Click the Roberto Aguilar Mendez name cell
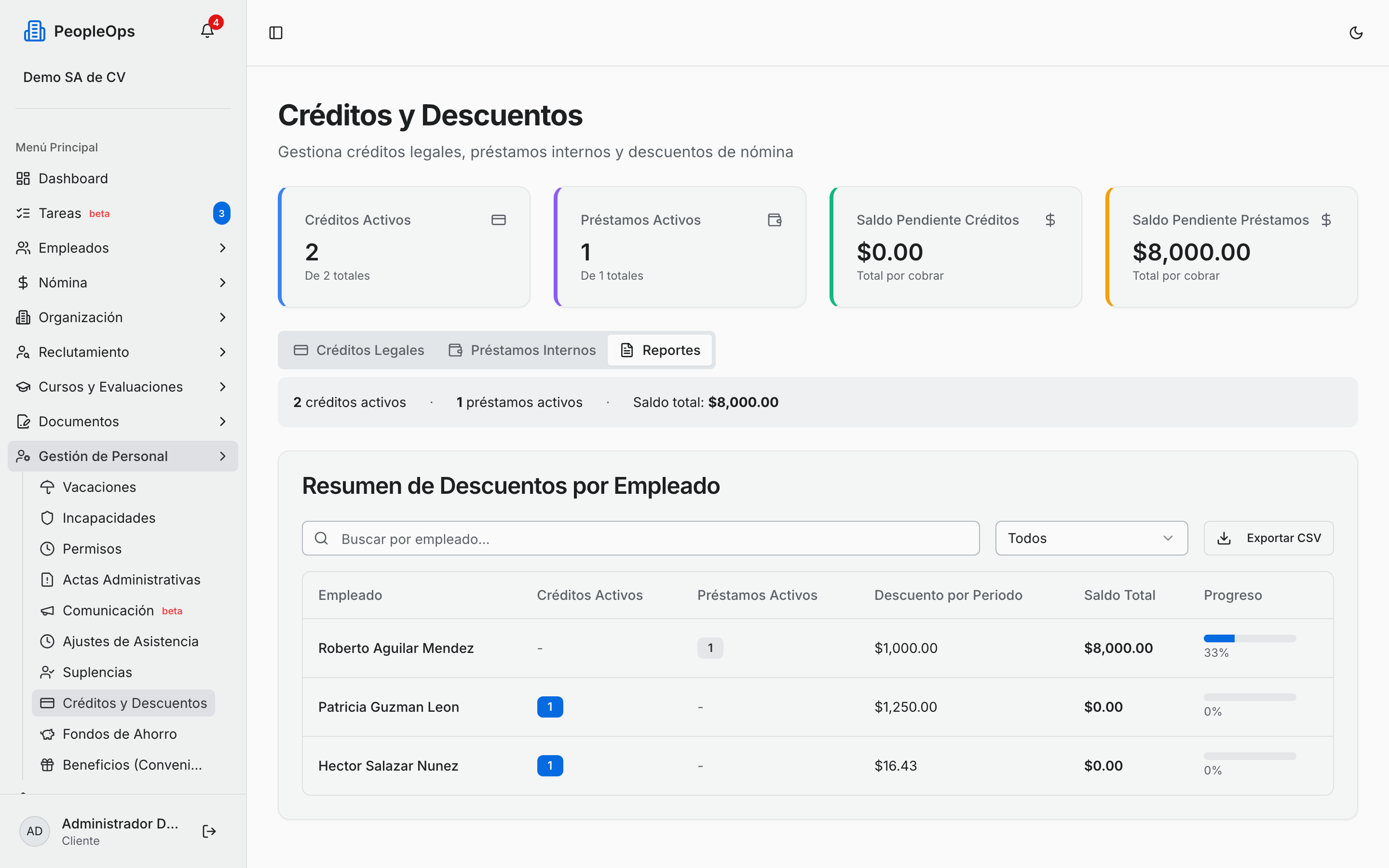This screenshot has height=868, width=1389. click(396, 648)
